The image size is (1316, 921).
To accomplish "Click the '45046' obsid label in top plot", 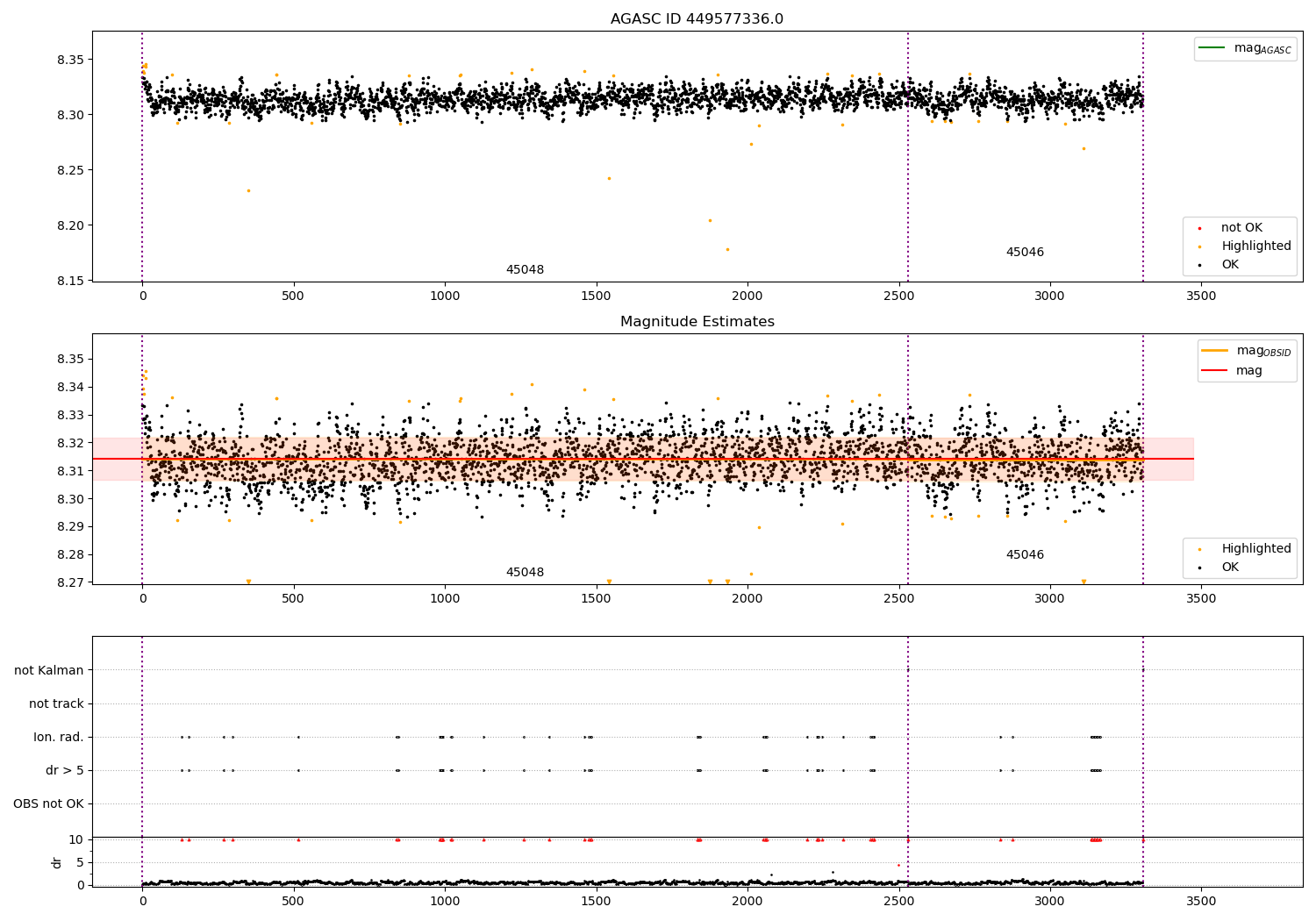I will coord(1025,253).
